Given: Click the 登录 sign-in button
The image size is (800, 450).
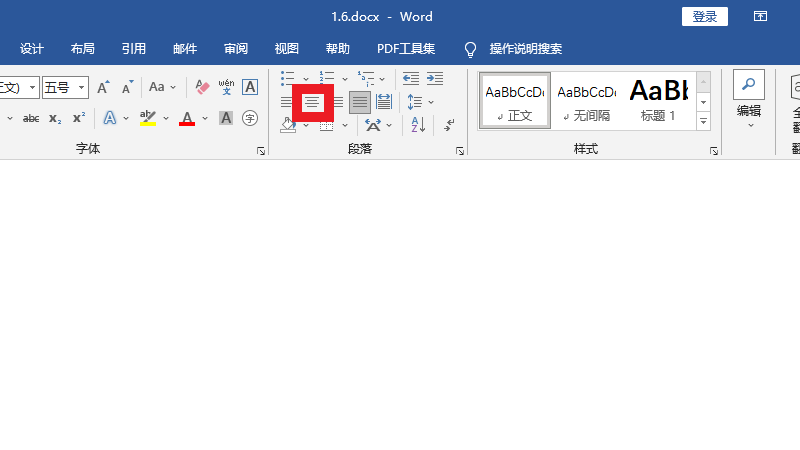Looking at the screenshot, I should tap(704, 17).
